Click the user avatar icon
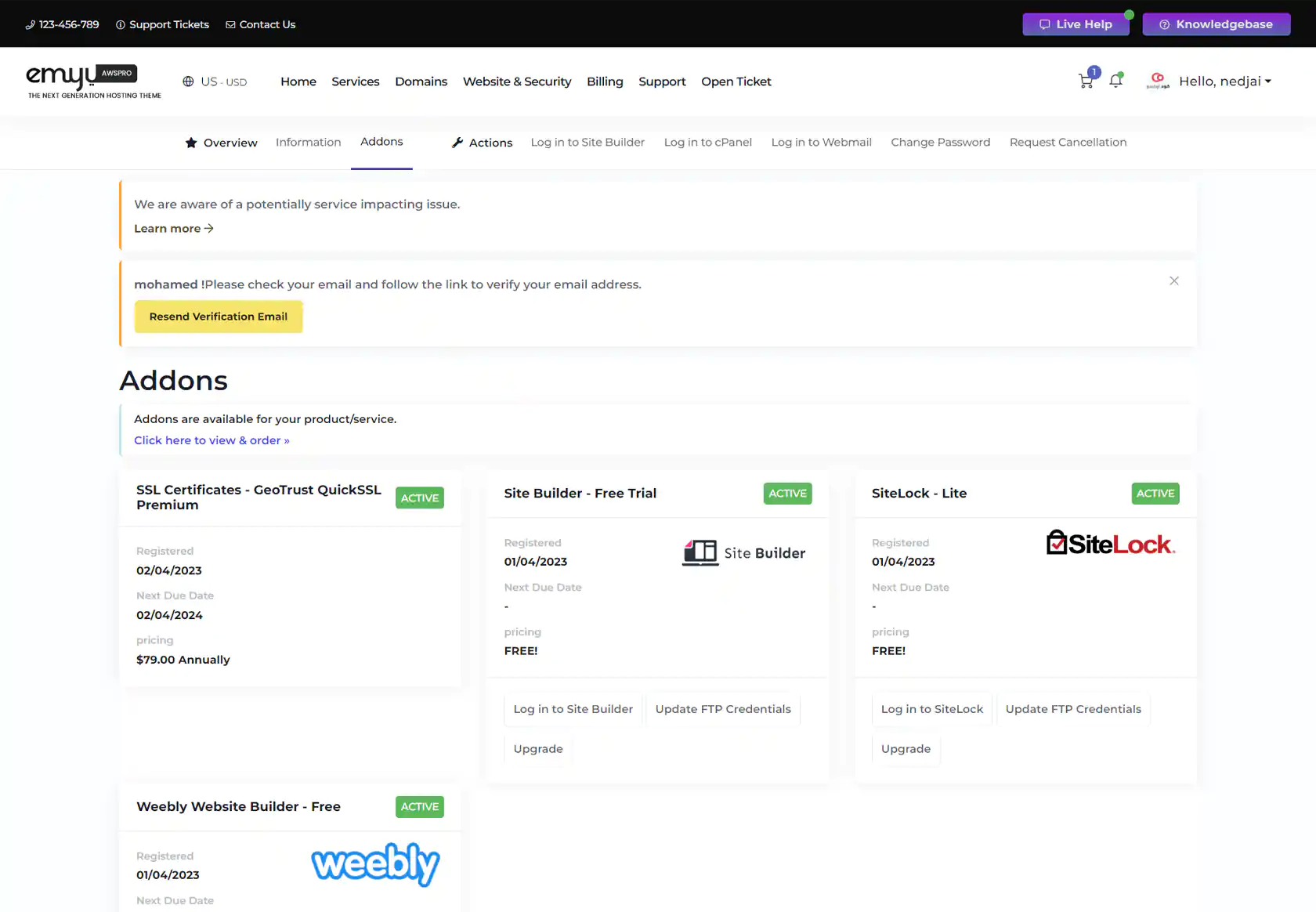 1158,81
